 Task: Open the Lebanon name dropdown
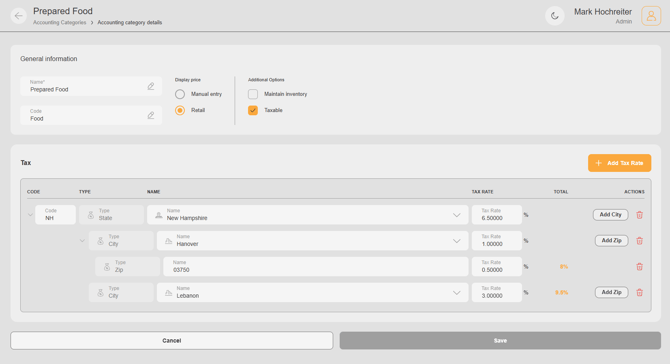click(x=456, y=293)
